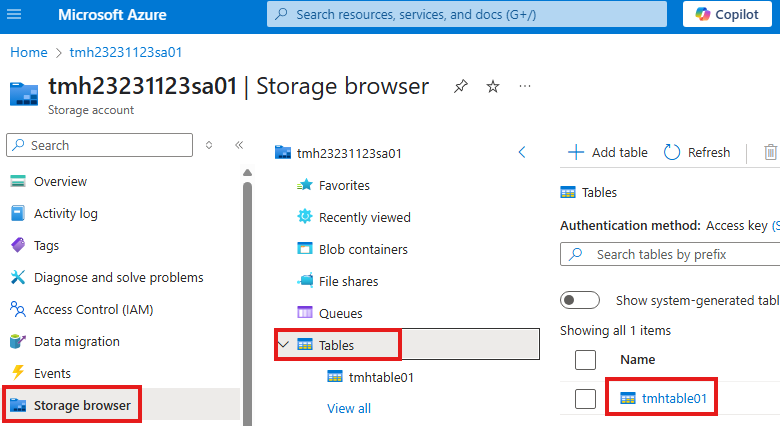Click the Events lightning icon
Screen dimensions: 780x426
point(18,373)
